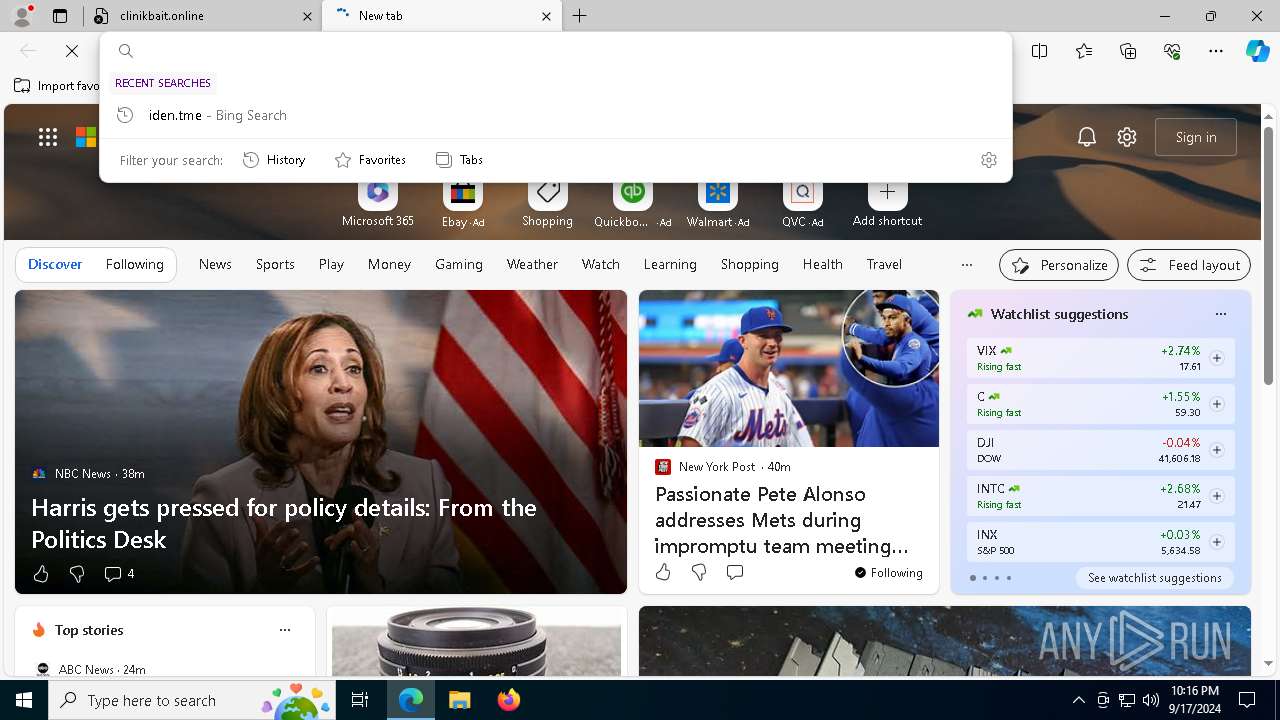1280x720 pixels.
Task: Open Windows Start menu
Action: coord(24,700)
